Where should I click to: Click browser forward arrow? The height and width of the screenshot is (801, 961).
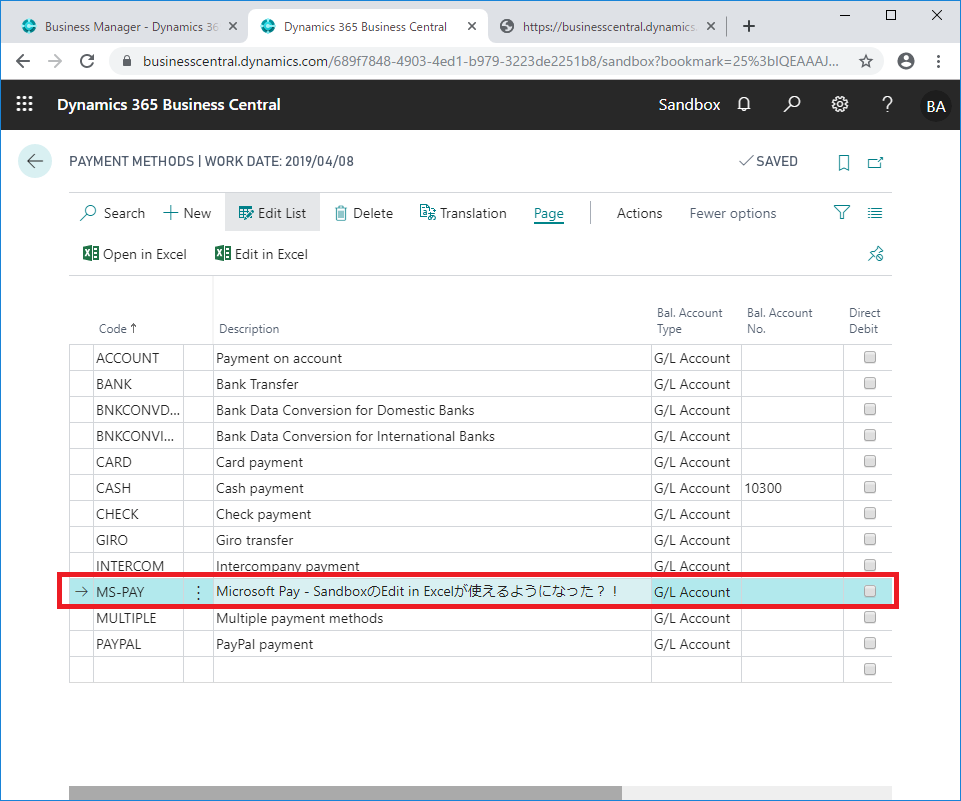pos(55,61)
